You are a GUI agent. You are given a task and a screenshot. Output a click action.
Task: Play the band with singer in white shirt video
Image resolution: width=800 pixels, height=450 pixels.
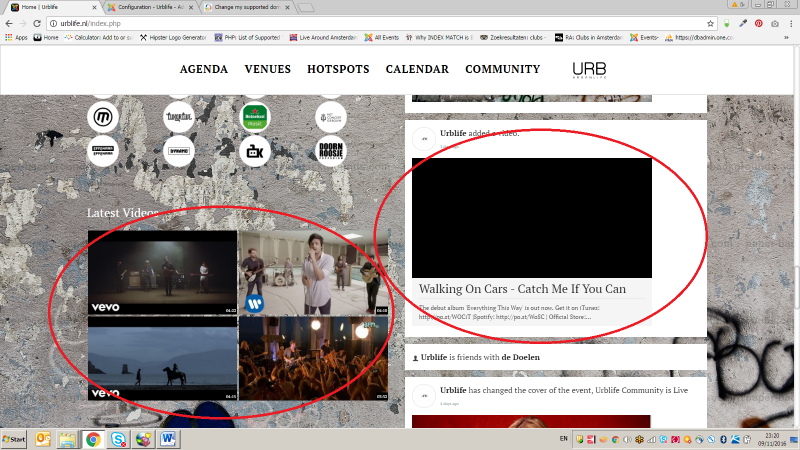(313, 272)
